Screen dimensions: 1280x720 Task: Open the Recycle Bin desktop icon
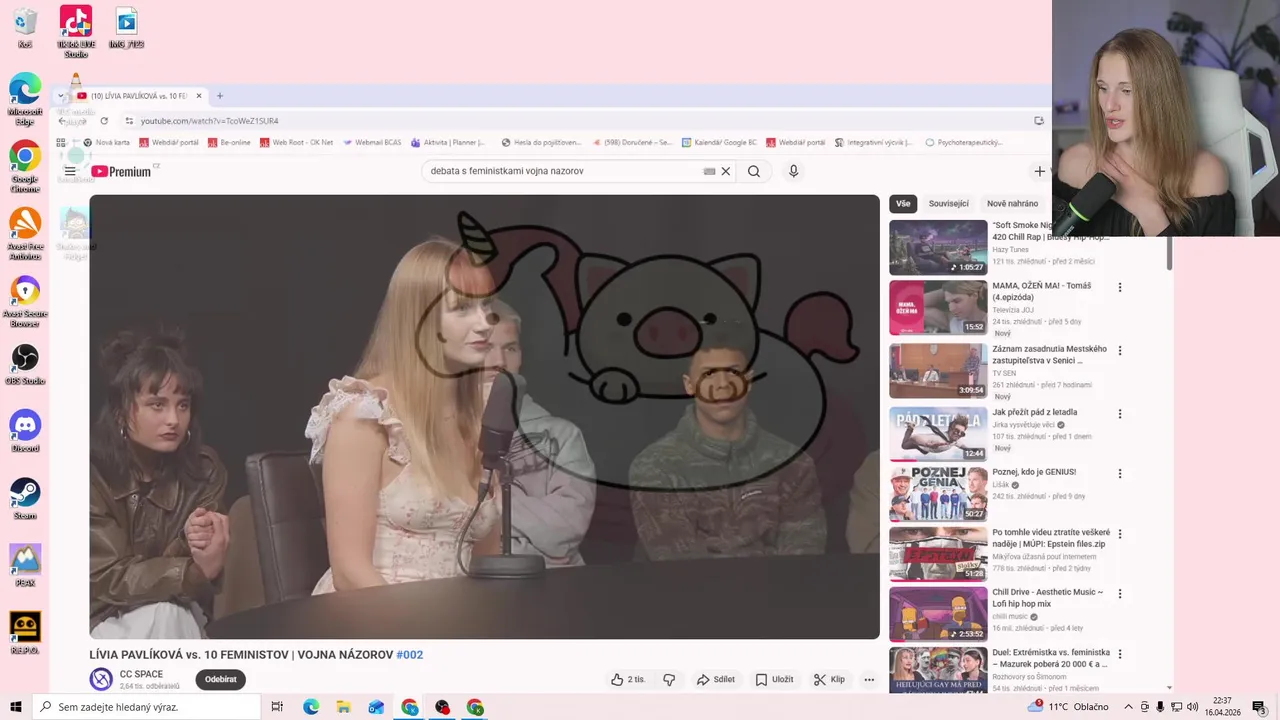point(25,29)
